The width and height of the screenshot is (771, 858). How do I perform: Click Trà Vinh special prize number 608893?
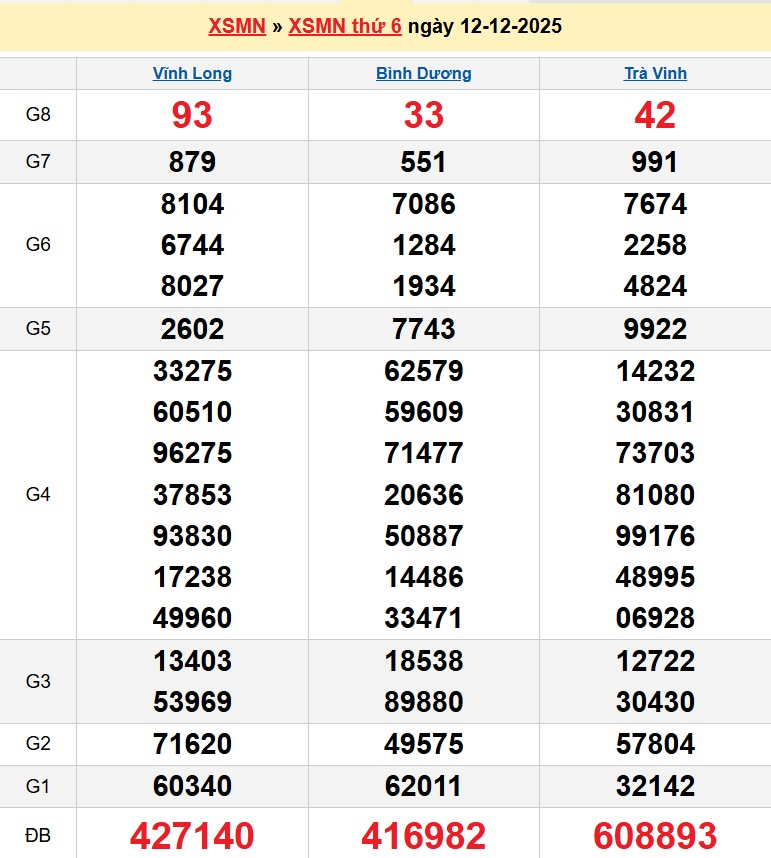(655, 835)
